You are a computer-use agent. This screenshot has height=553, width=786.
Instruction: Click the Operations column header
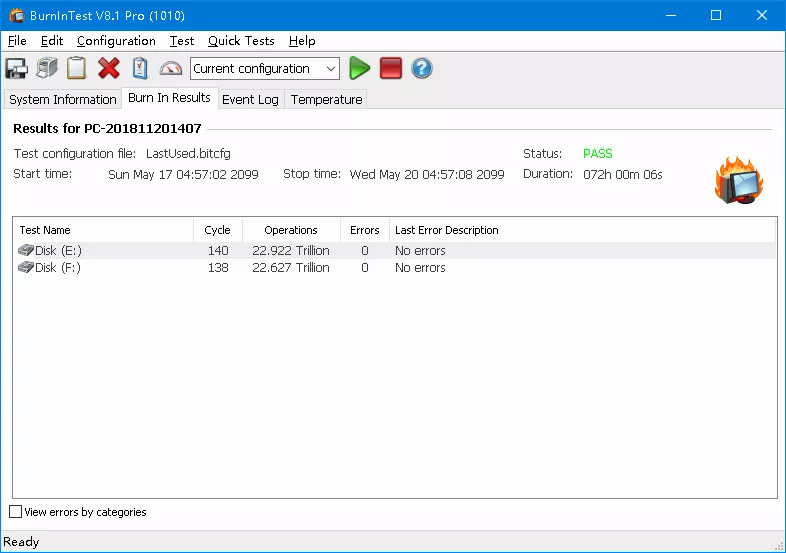pyautogui.click(x=291, y=230)
